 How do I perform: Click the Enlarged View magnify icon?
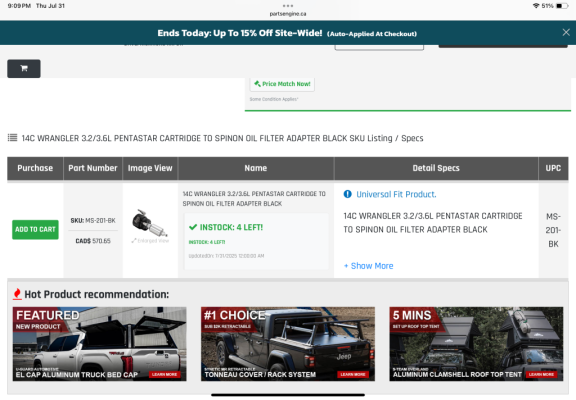click(134, 241)
